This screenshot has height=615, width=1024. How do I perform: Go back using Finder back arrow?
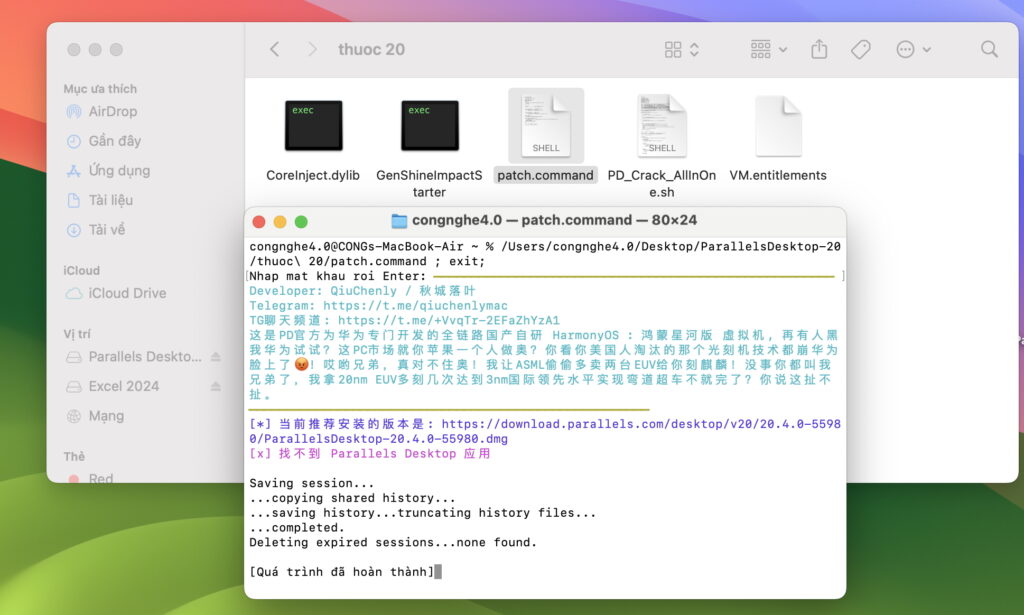275,49
